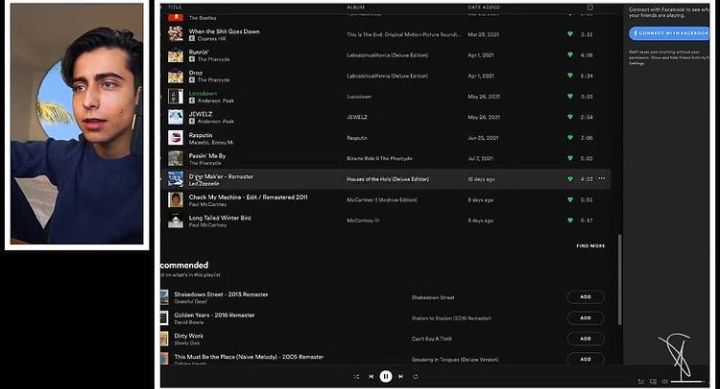Viewport: 720px width, 389px height.
Task: Add Shakedown Street to the playlist
Action: point(585,297)
